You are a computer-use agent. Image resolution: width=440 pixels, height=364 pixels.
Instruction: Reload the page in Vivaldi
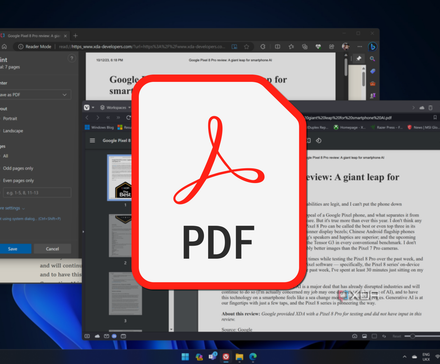click(x=129, y=117)
